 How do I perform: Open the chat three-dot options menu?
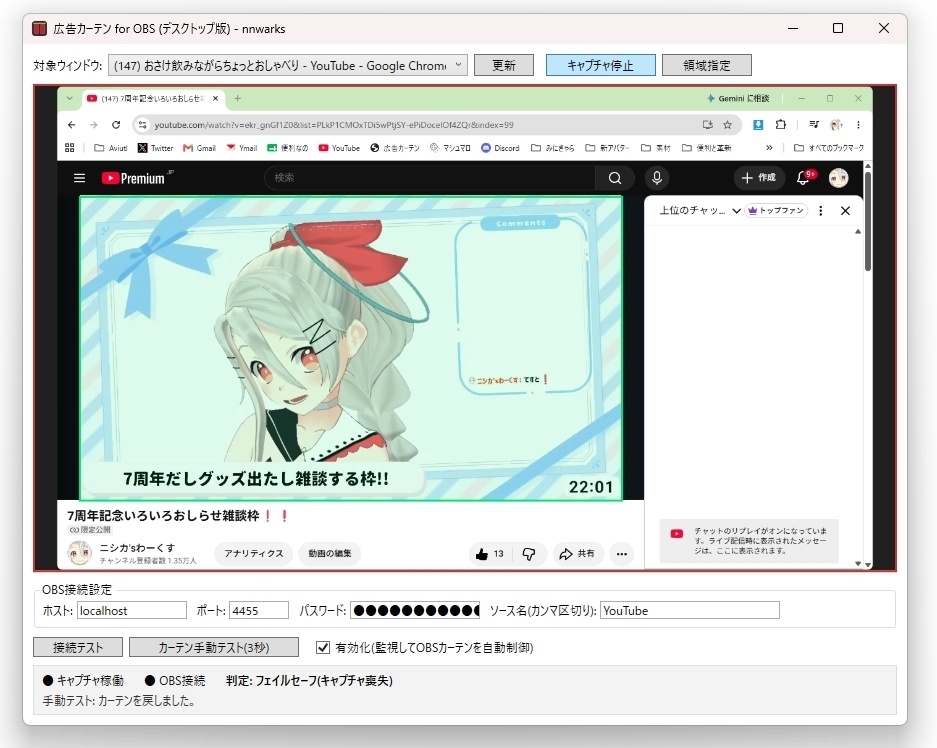[x=820, y=210]
